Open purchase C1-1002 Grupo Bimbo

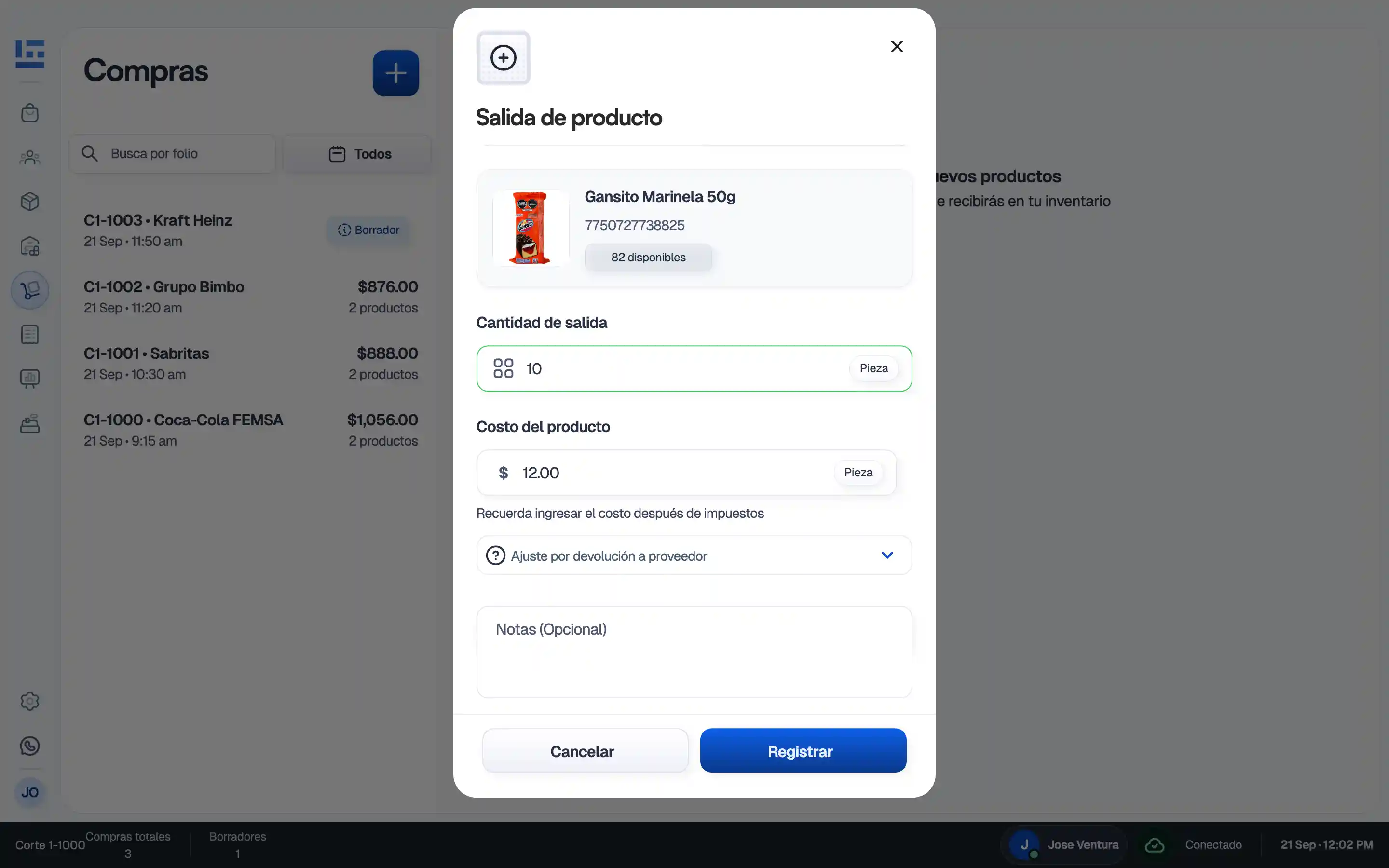pos(251,297)
